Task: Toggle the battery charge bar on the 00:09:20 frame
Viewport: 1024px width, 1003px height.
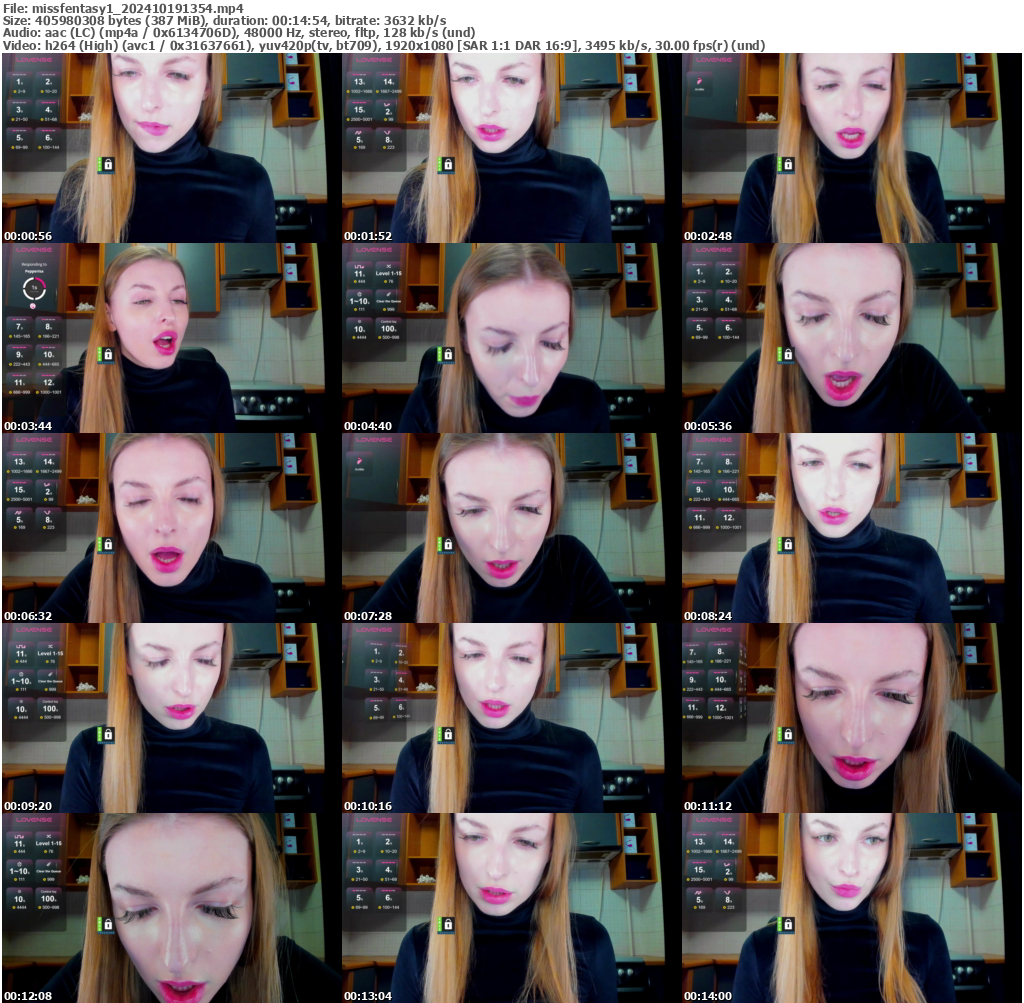Action: 100,734
